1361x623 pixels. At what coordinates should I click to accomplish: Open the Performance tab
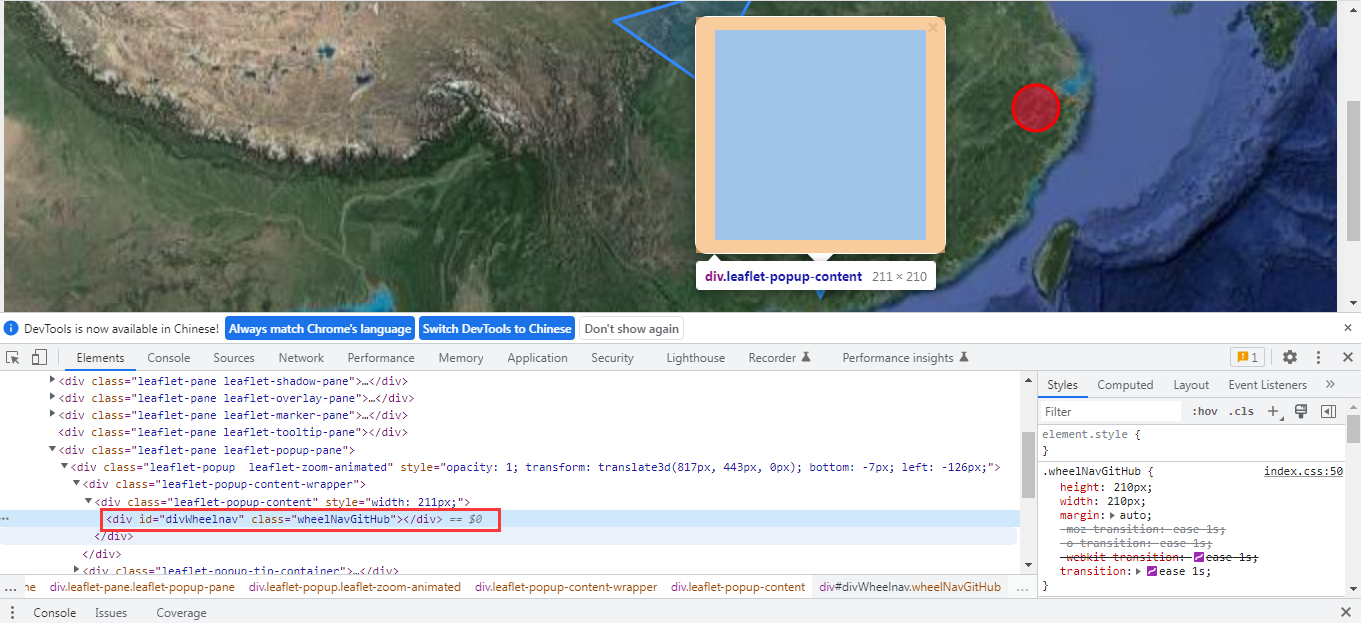(x=381, y=358)
